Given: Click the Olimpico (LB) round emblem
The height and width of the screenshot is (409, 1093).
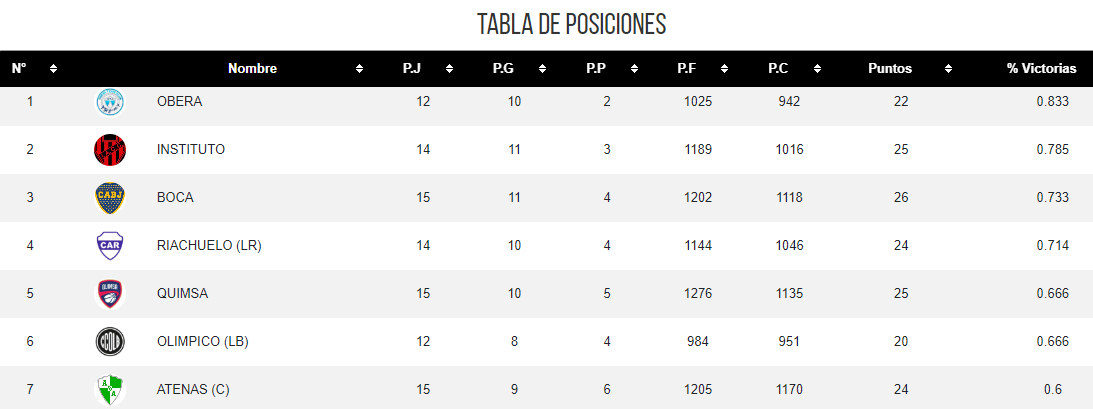Looking at the screenshot, I should 109,342.
